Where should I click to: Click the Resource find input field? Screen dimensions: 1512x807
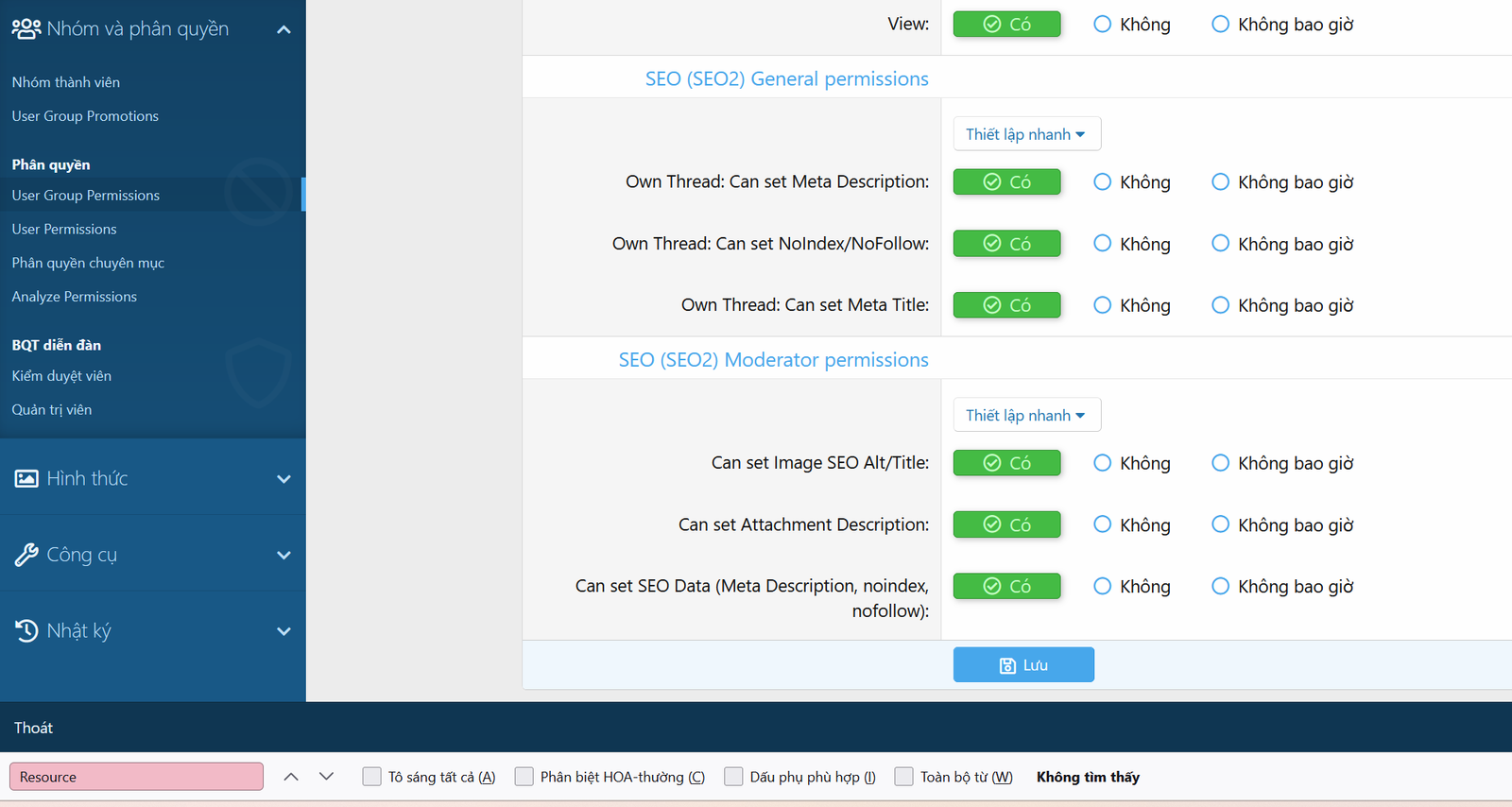point(136,777)
